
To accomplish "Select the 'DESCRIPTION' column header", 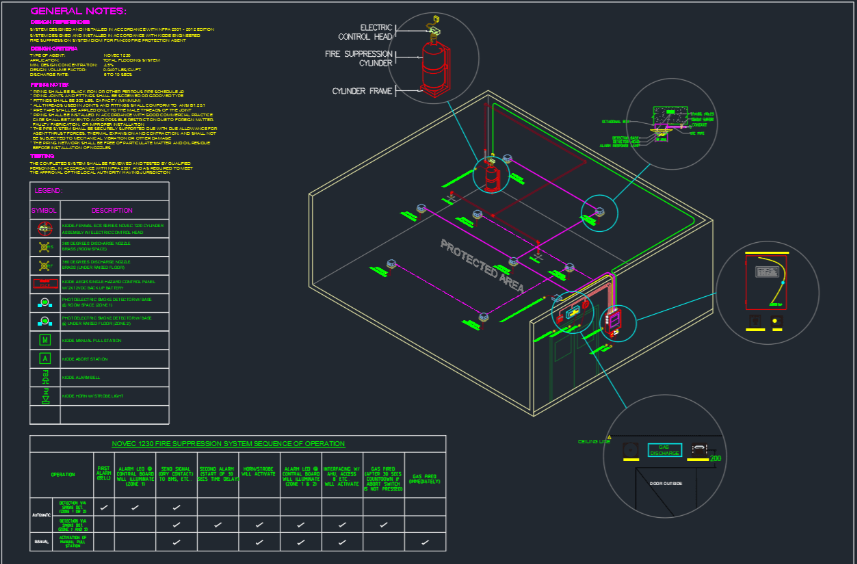I will click(112, 210).
